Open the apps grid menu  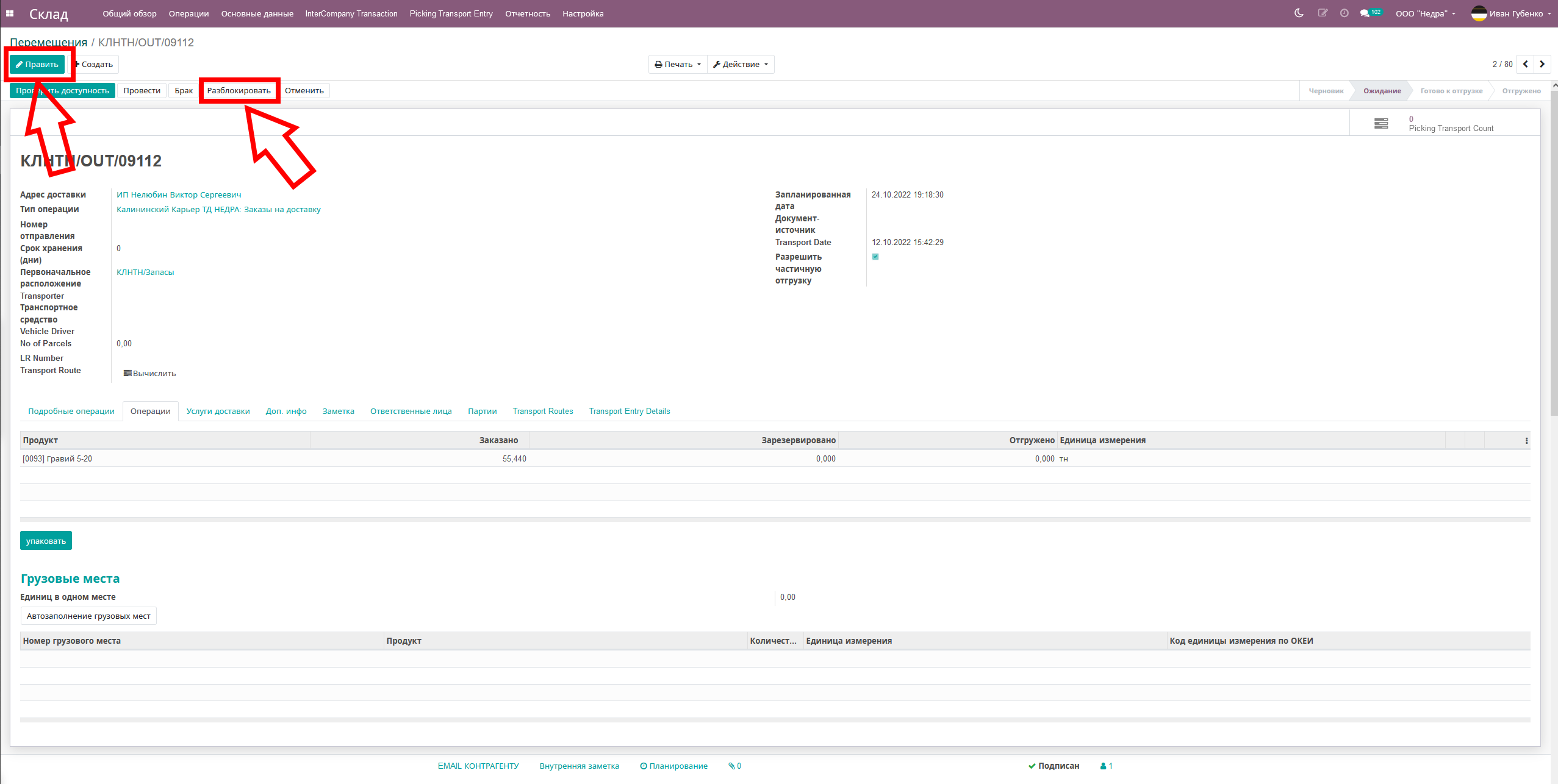(x=10, y=13)
